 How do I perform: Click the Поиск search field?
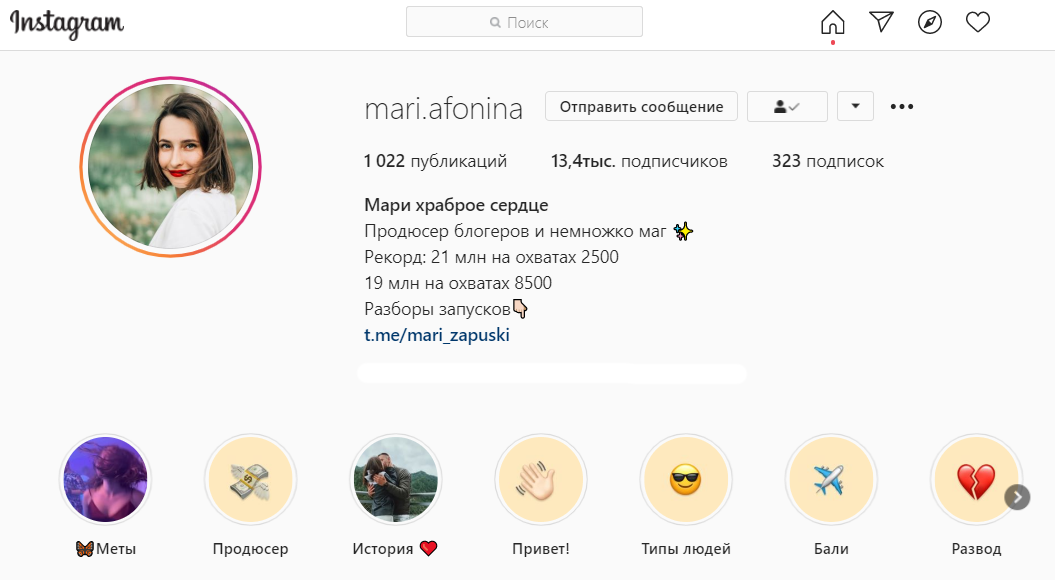coord(524,22)
